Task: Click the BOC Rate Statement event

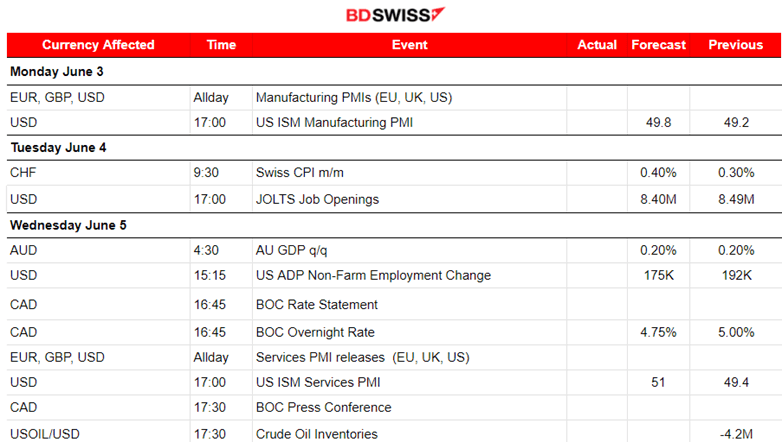Action: (316, 304)
